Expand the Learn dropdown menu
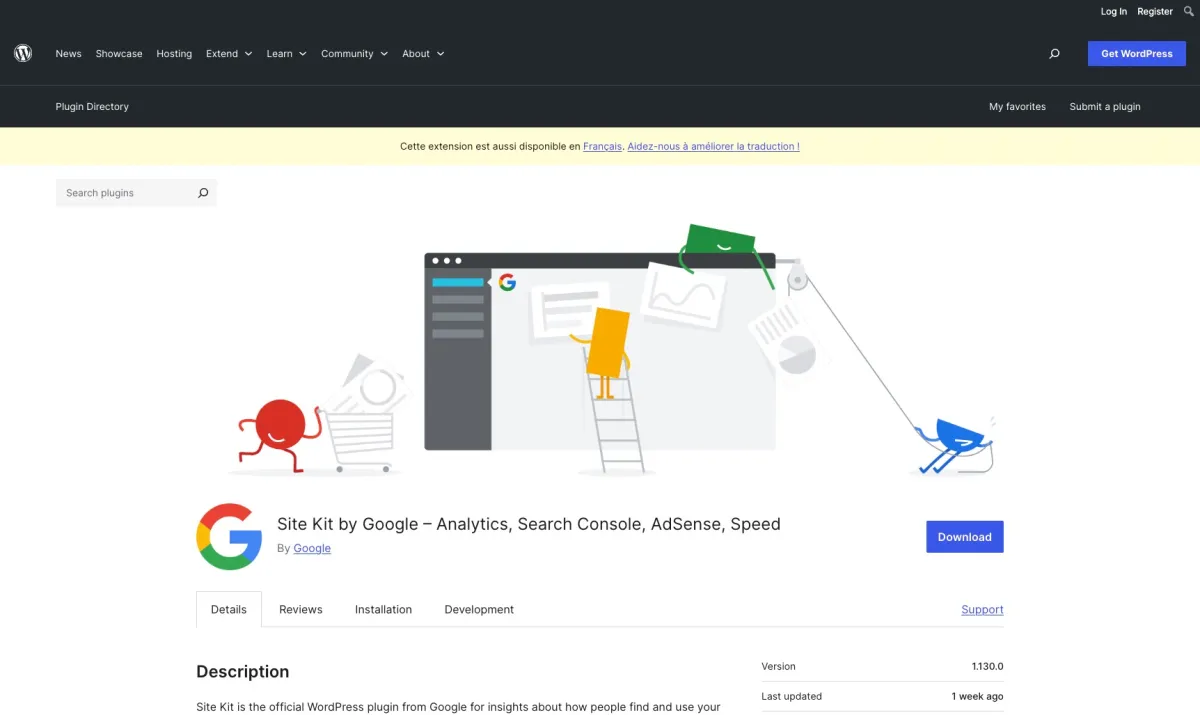Image resolution: width=1200 pixels, height=715 pixels. pos(287,54)
